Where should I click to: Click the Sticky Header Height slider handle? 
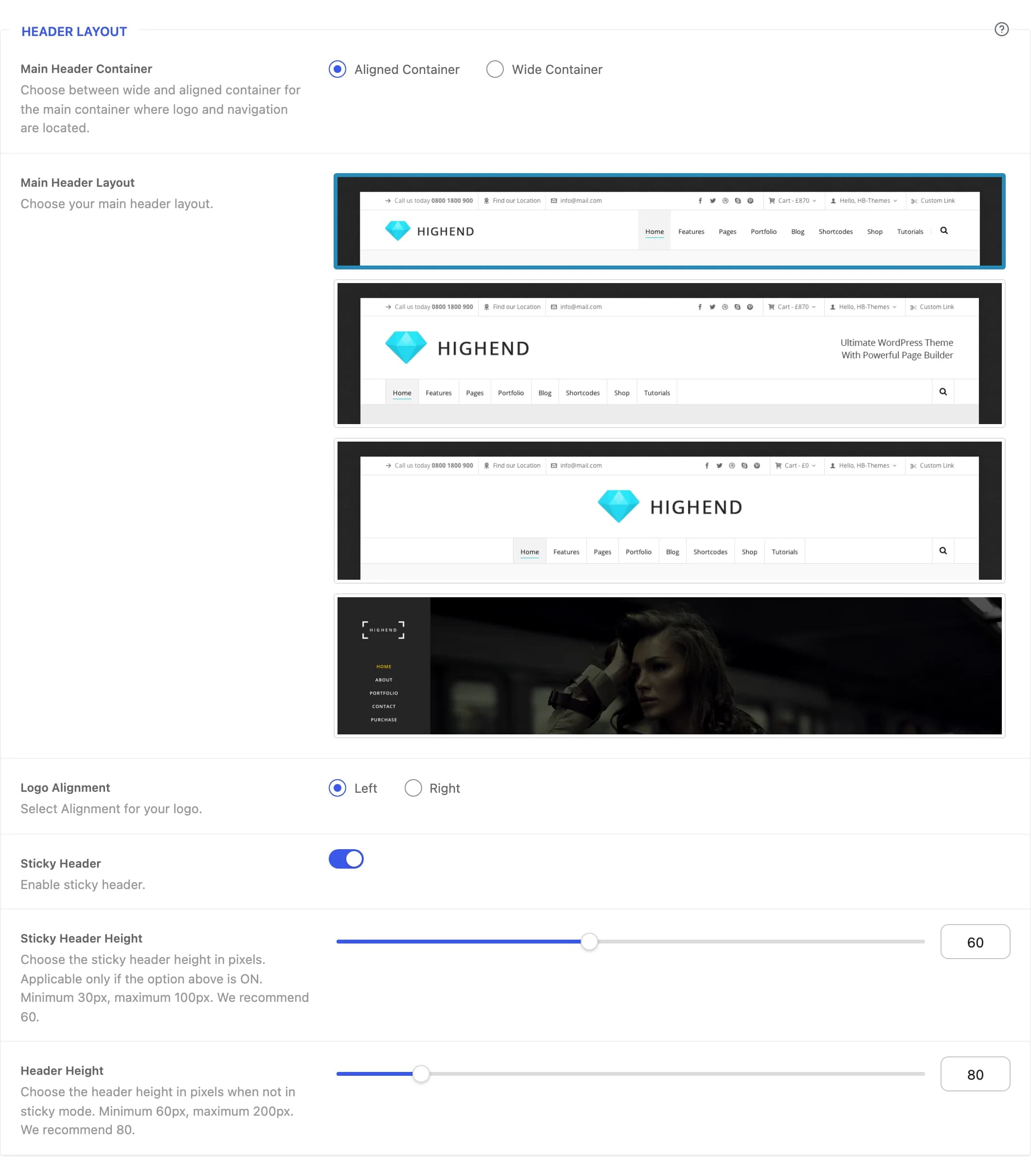point(589,942)
